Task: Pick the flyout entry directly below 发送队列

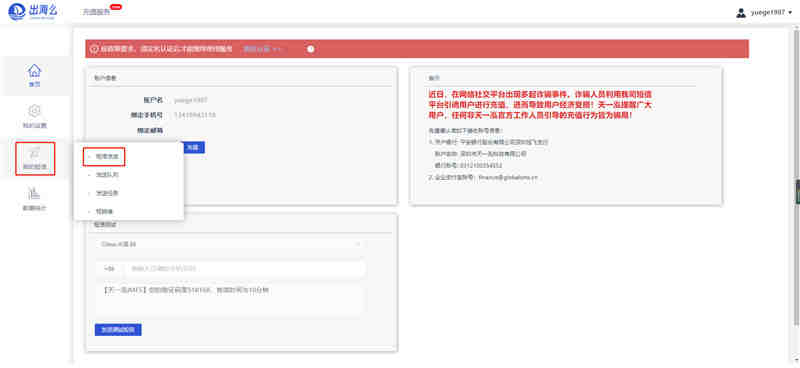Action: pos(107,193)
